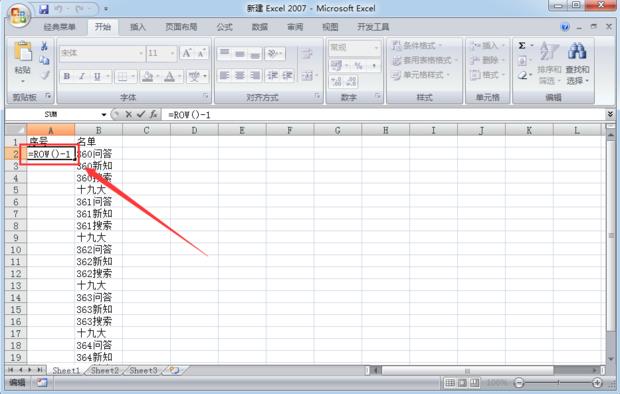Open Format as Table dropdown
Screen dimensions: 620x394
coord(425,60)
